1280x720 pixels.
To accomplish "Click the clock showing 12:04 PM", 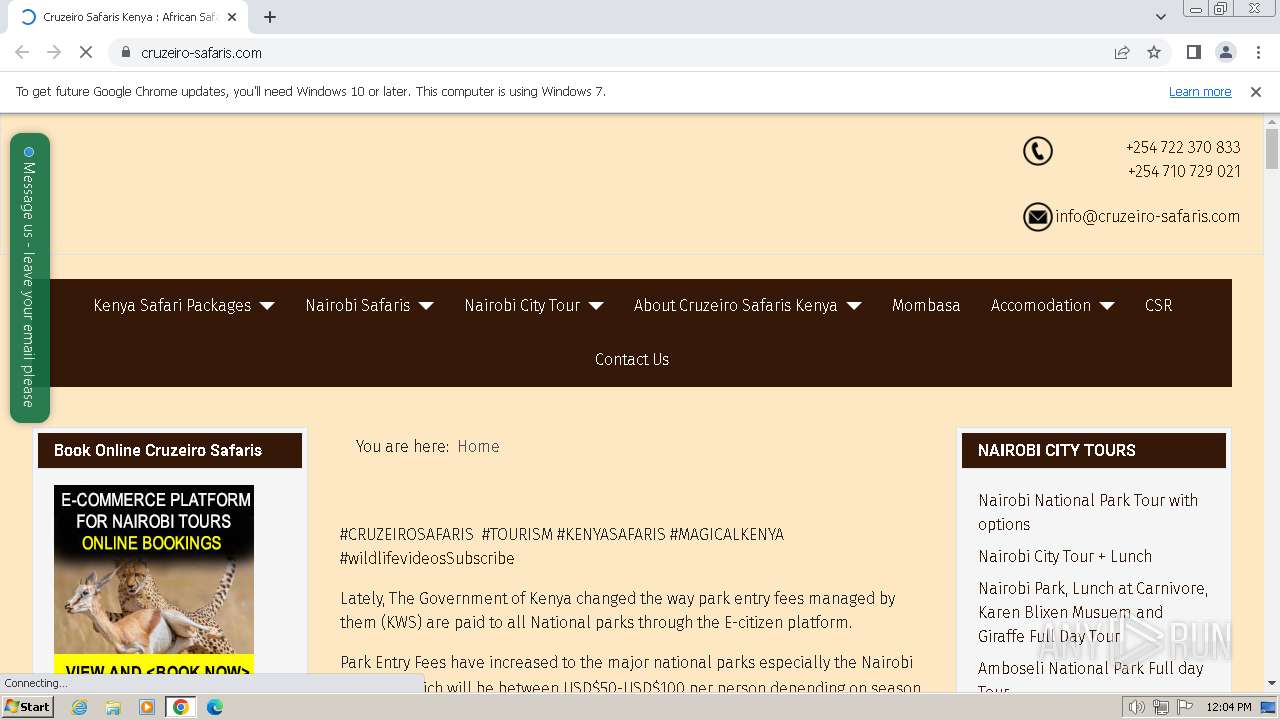I will (x=1229, y=707).
